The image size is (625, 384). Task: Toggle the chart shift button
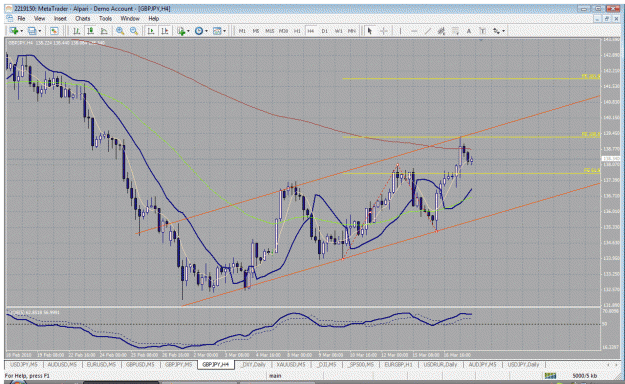click(x=164, y=31)
